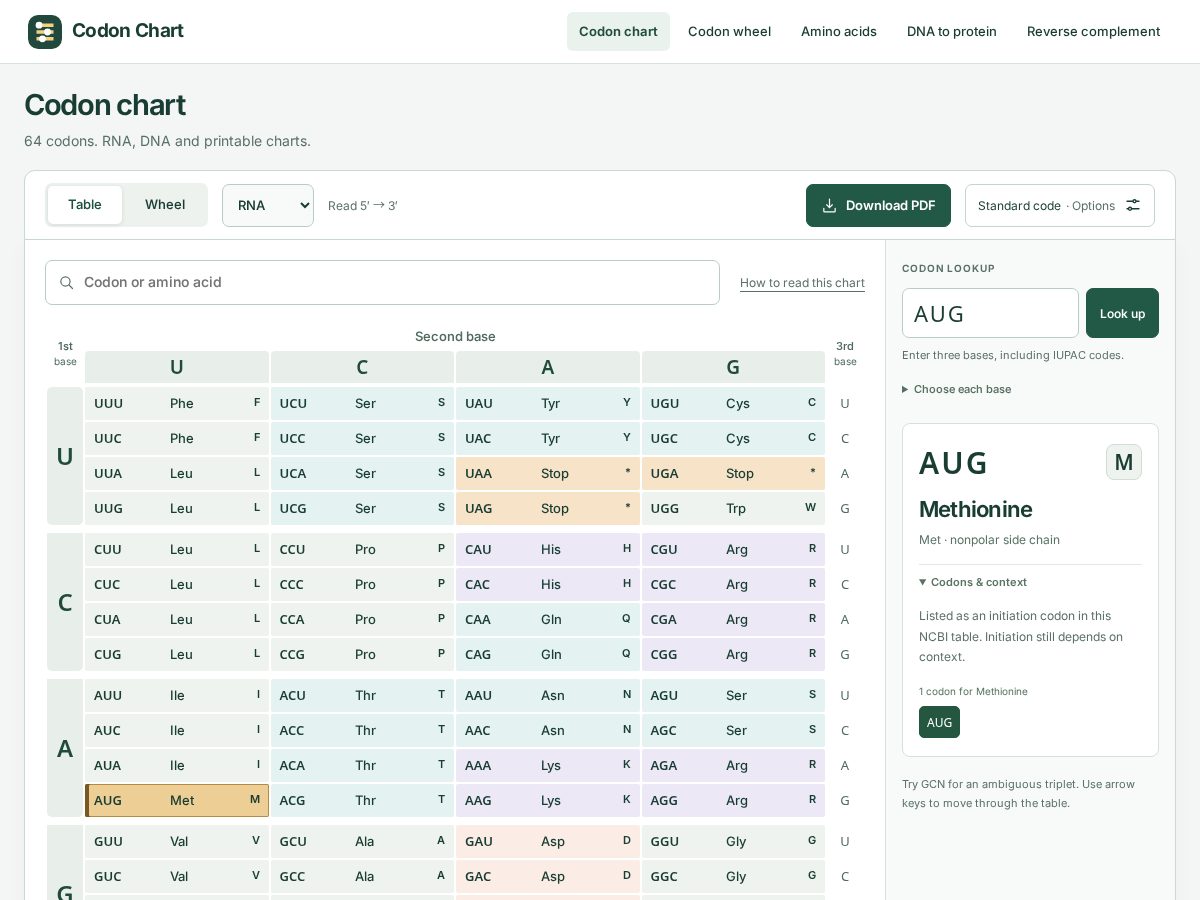
Task: Select the AAA Lys cell
Action: (x=548, y=765)
